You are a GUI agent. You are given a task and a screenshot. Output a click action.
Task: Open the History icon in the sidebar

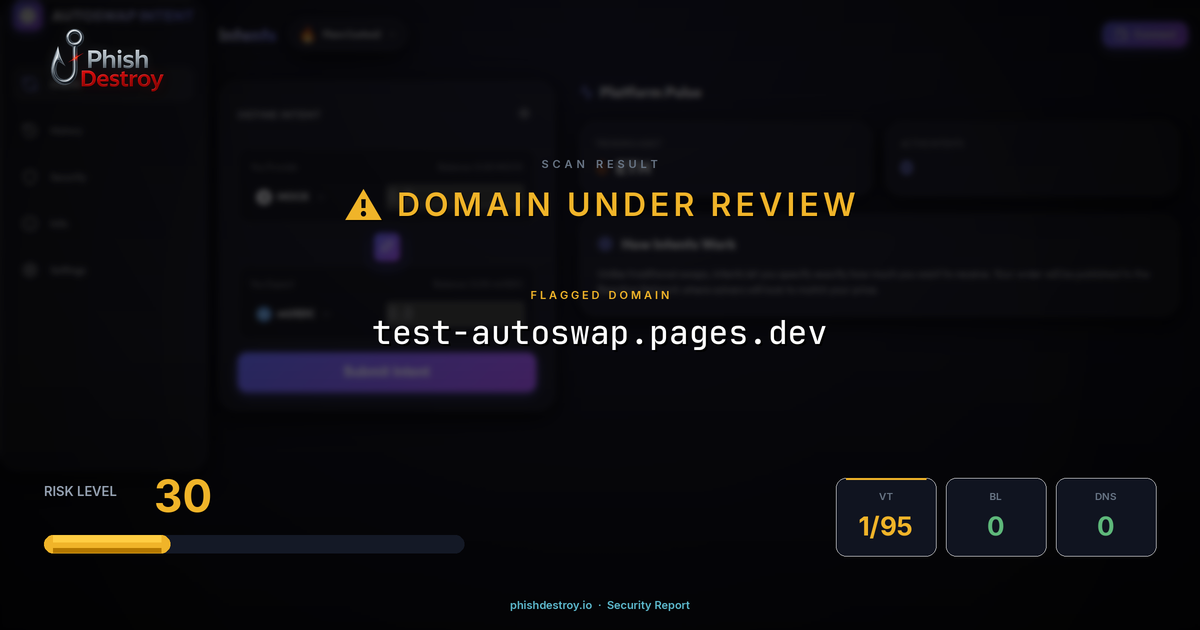click(x=29, y=130)
